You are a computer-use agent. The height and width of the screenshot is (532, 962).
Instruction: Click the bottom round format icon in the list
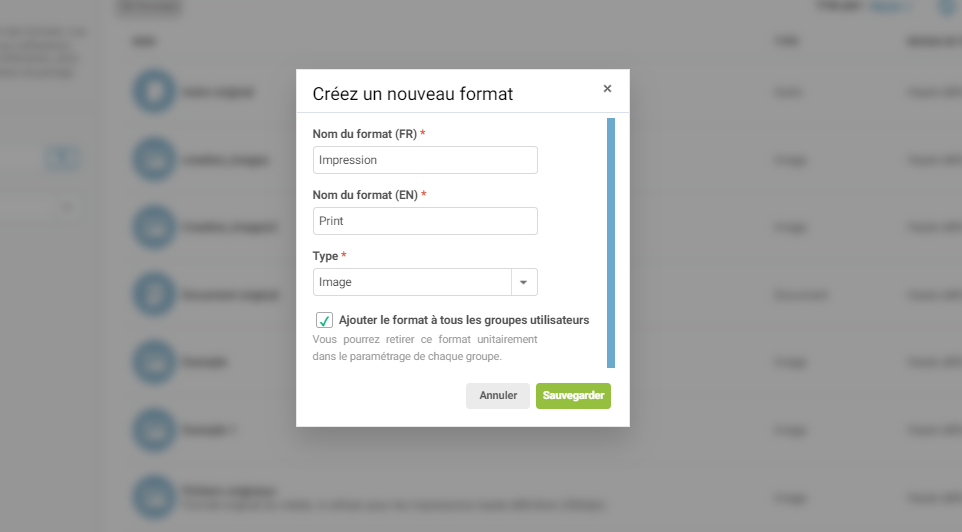point(154,496)
